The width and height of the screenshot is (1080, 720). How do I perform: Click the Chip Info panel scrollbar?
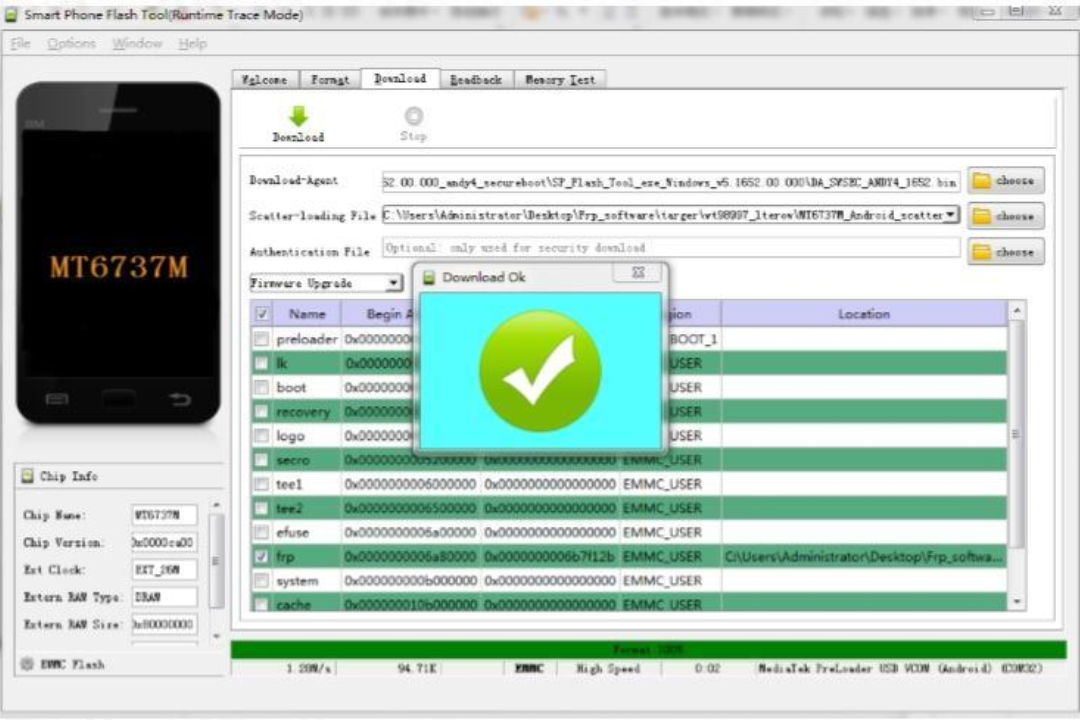point(216,560)
